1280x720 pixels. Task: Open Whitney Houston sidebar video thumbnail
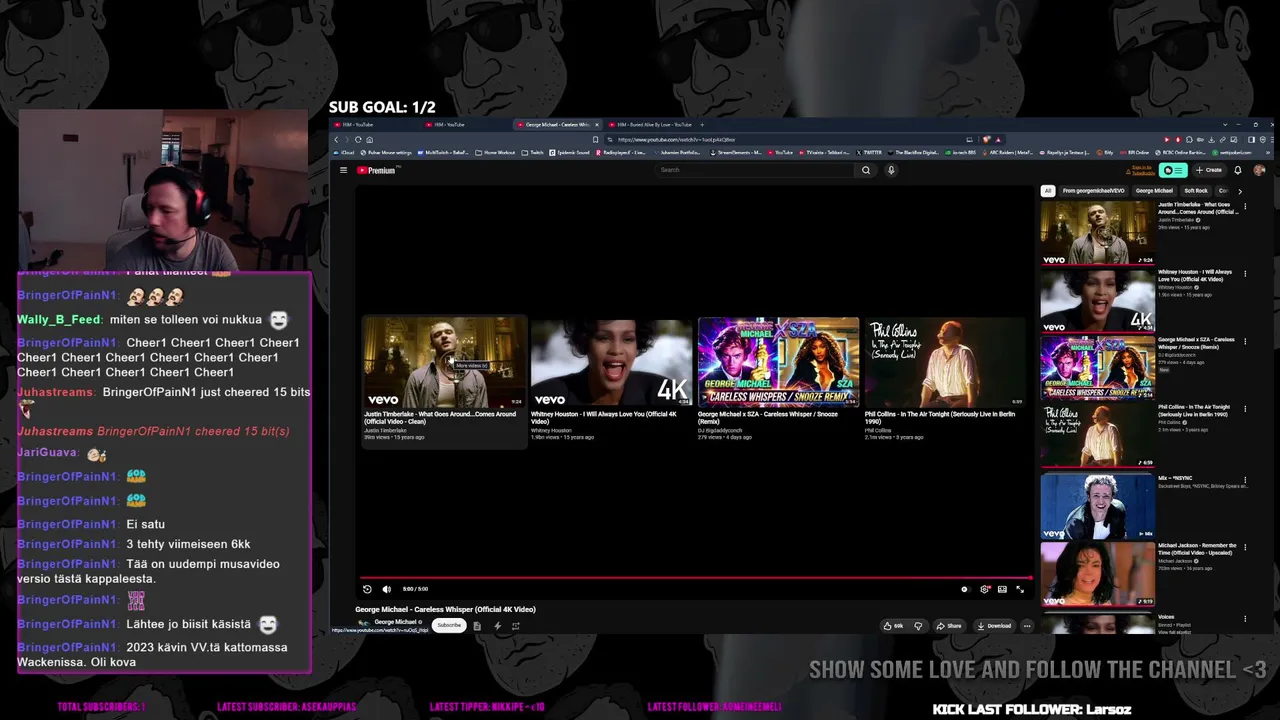[x=1098, y=301]
